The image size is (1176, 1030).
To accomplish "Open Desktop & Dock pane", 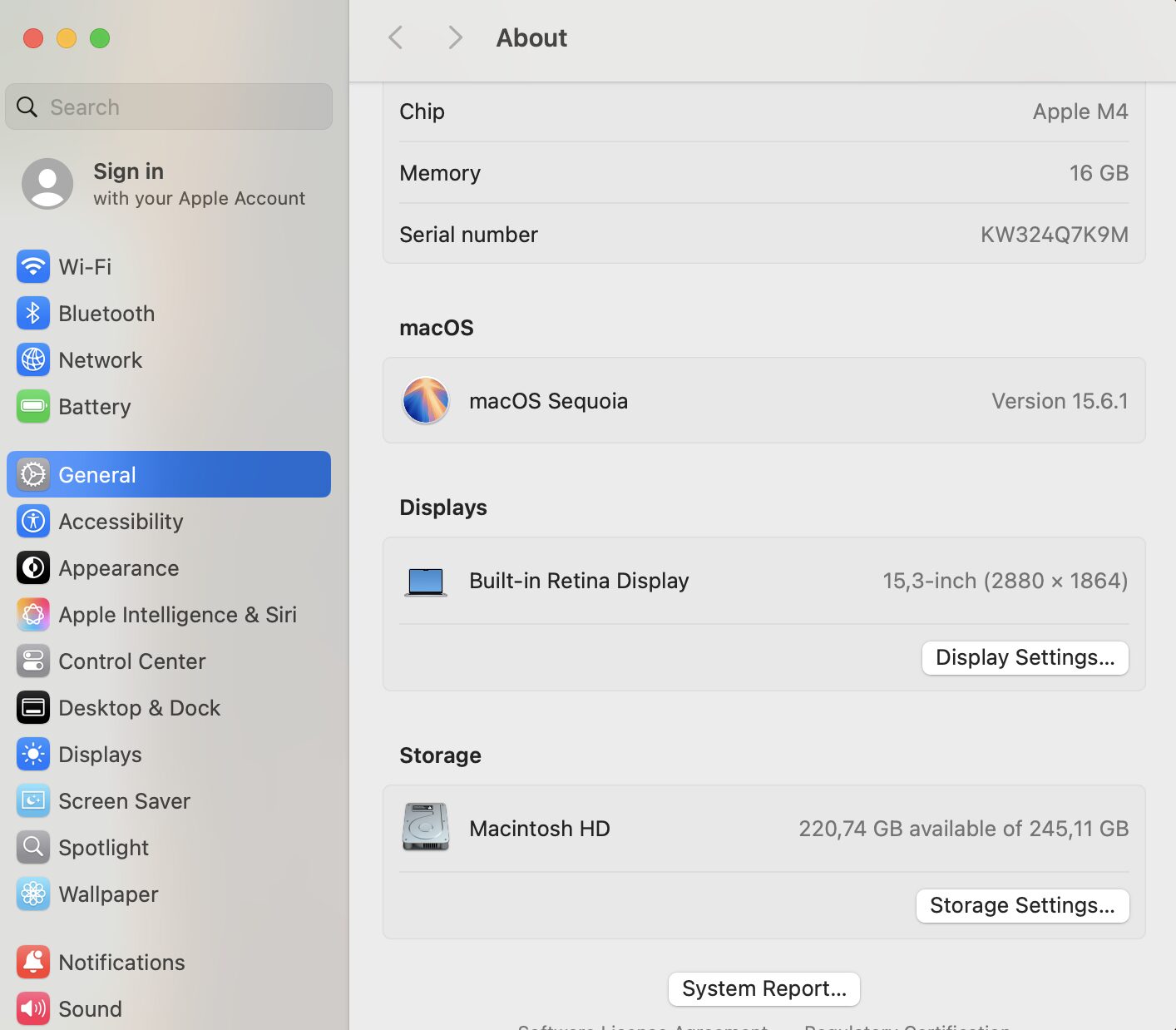I will [139, 708].
